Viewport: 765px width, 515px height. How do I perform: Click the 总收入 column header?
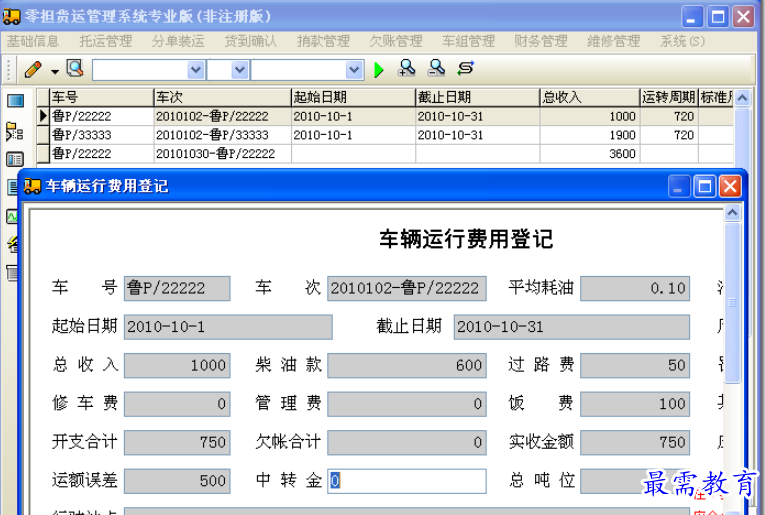(x=589, y=97)
